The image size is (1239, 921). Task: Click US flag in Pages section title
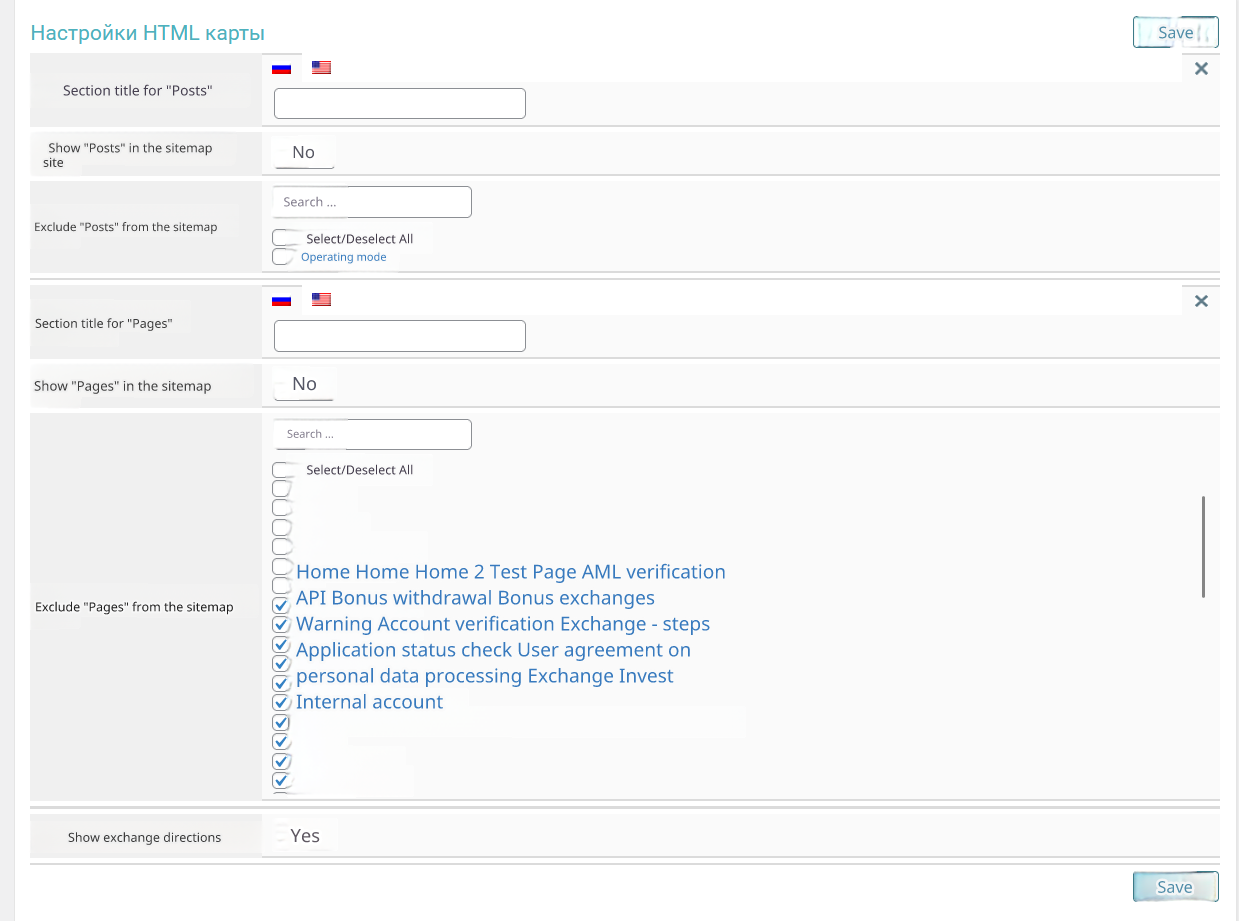coord(321,299)
